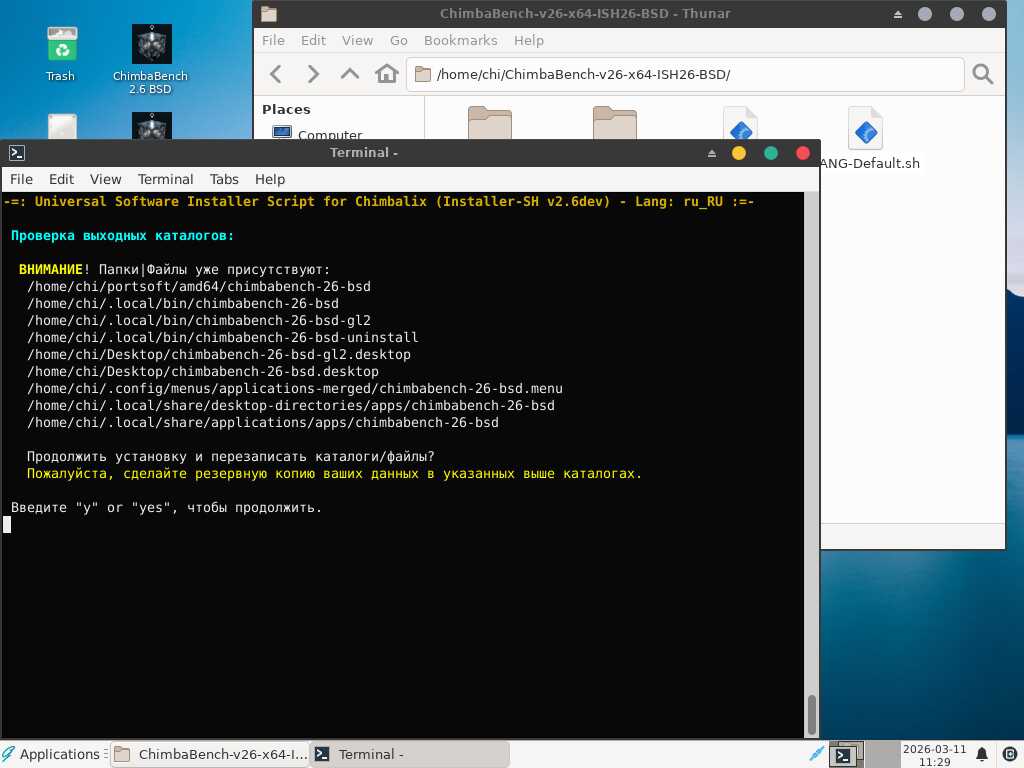Select the second folder in Thunar file view
The image size is (1024, 768).
(x=615, y=122)
